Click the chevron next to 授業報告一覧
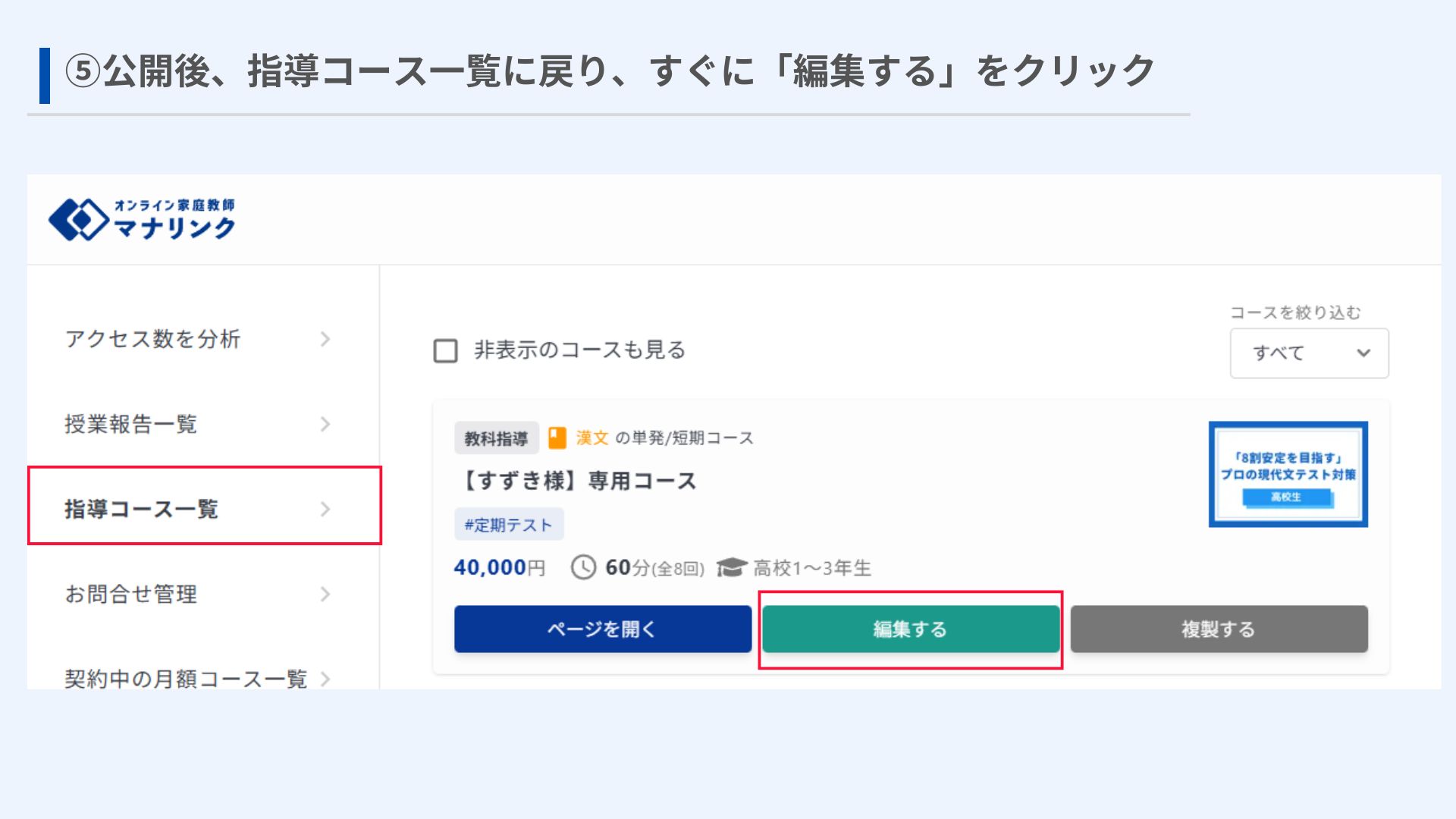1456x819 pixels. click(x=325, y=424)
